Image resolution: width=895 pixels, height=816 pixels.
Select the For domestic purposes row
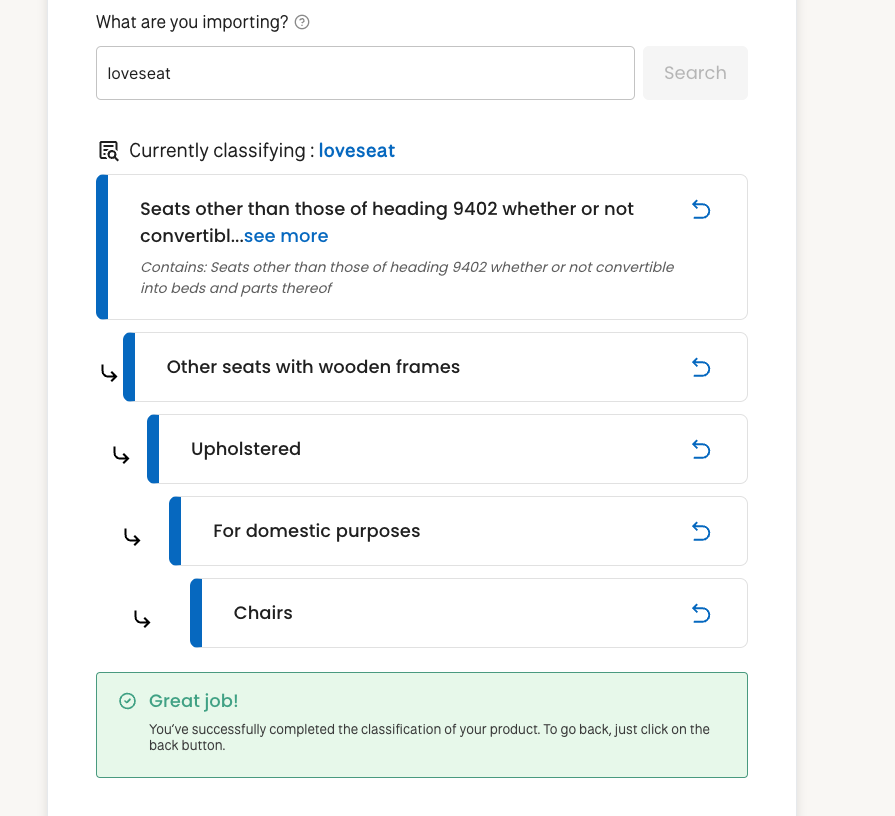[x=458, y=531]
